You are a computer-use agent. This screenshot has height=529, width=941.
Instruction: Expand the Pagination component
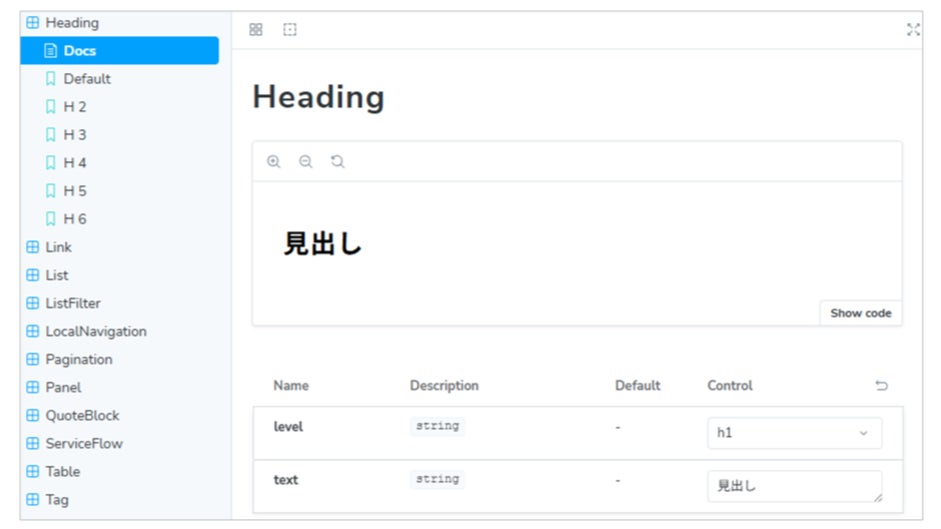(x=79, y=359)
